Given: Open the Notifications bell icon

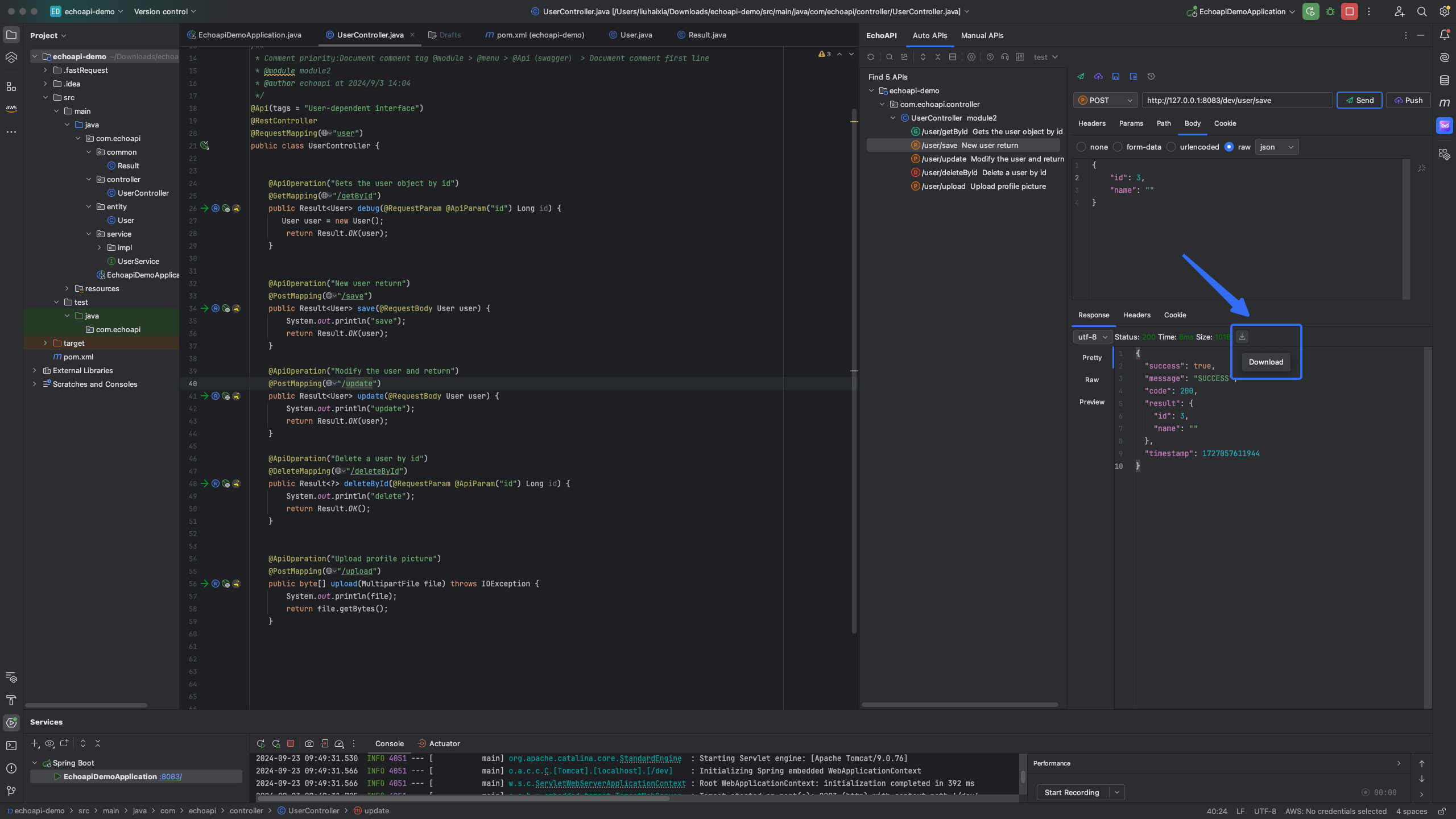Looking at the screenshot, I should (x=1445, y=35).
